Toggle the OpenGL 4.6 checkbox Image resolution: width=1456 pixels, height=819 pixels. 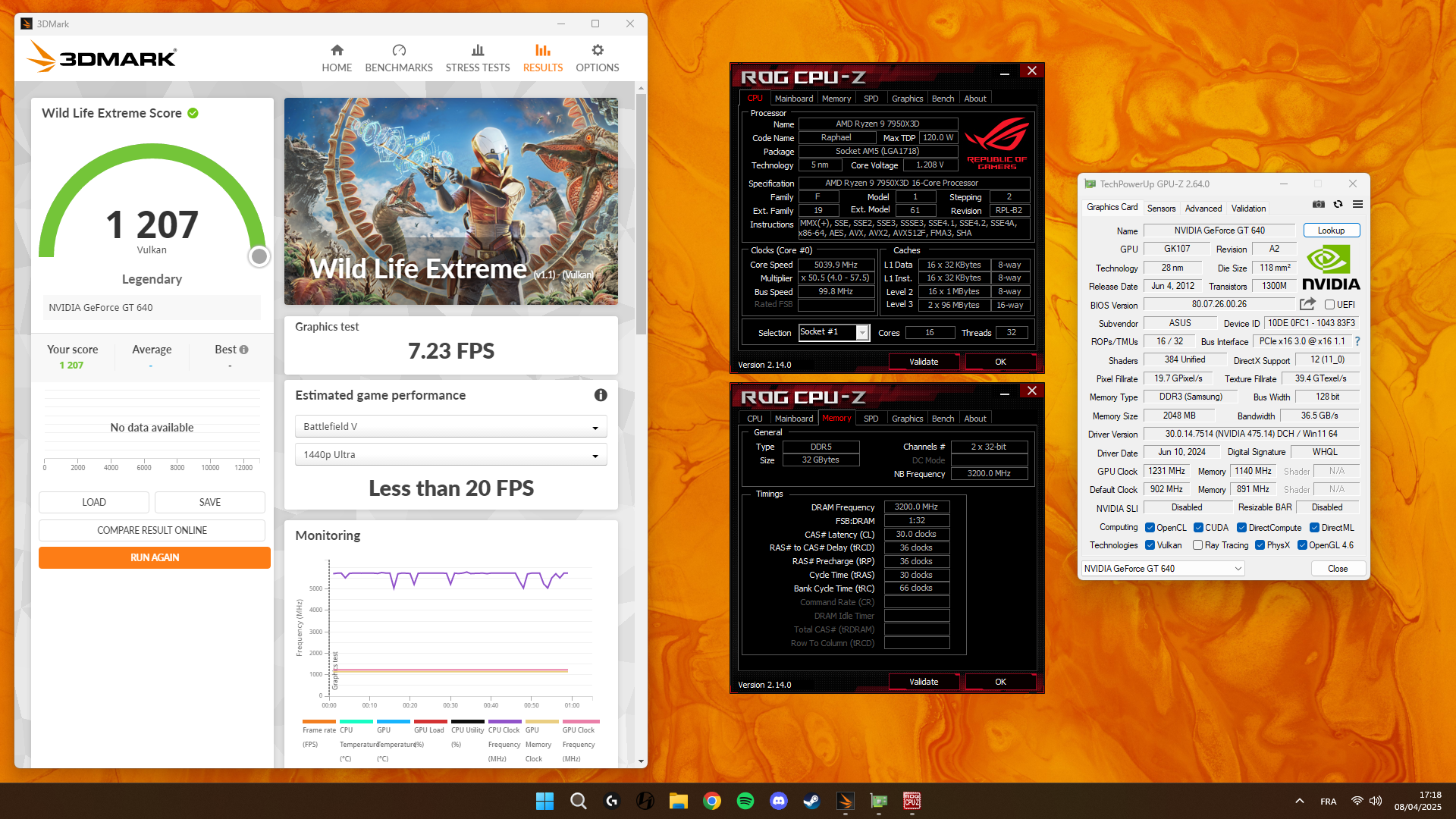point(1302,545)
